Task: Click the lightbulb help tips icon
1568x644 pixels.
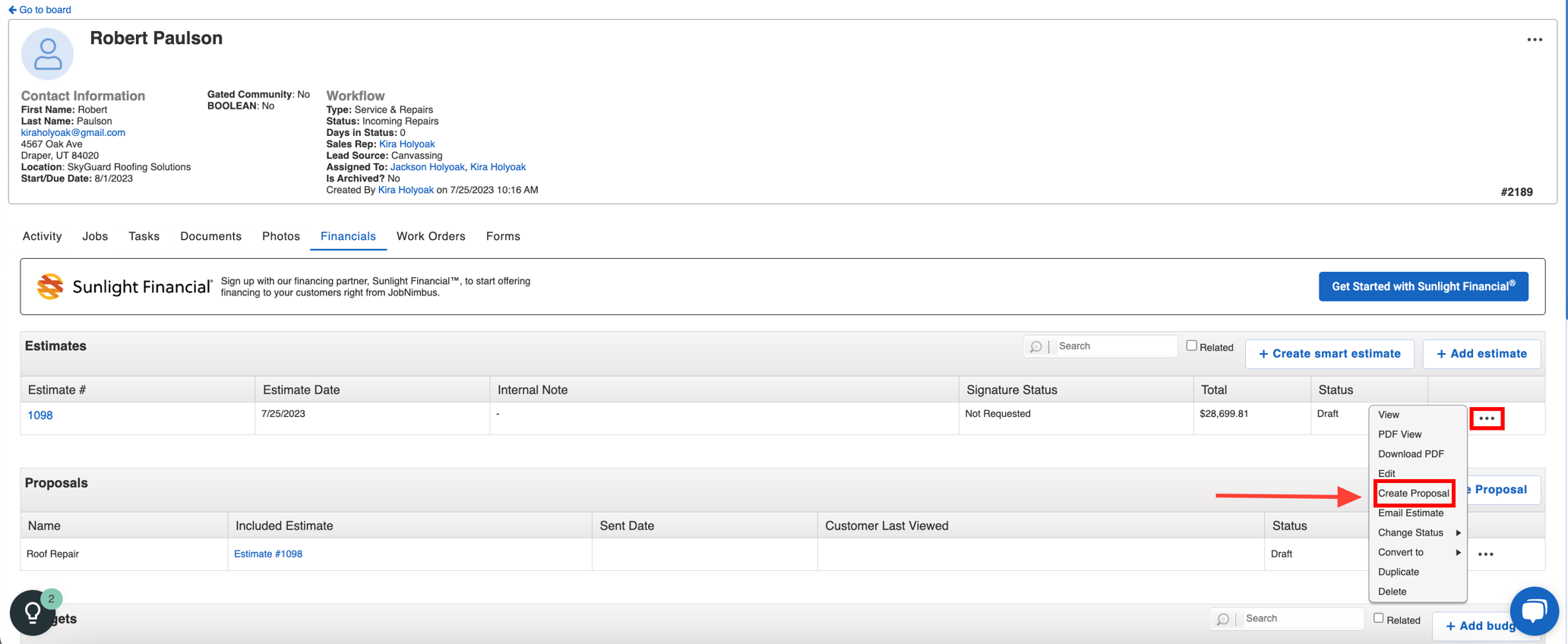Action: [33, 612]
